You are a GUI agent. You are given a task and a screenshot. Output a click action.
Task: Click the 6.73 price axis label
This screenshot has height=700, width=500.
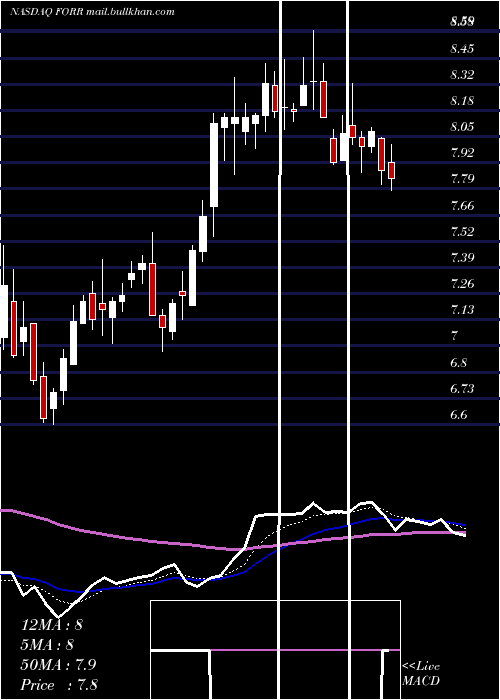(462, 389)
